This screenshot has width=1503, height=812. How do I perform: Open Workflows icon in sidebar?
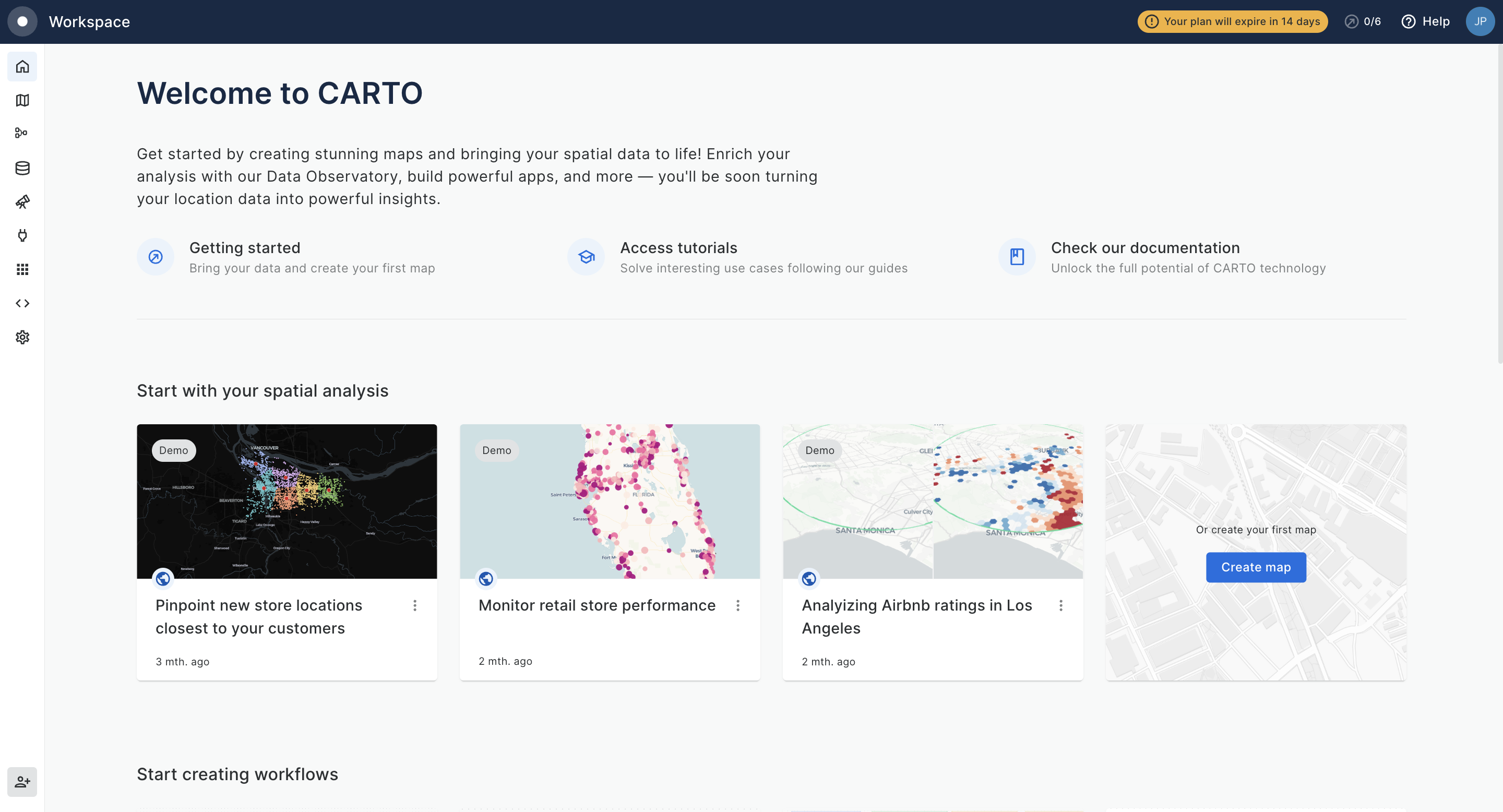click(x=22, y=134)
